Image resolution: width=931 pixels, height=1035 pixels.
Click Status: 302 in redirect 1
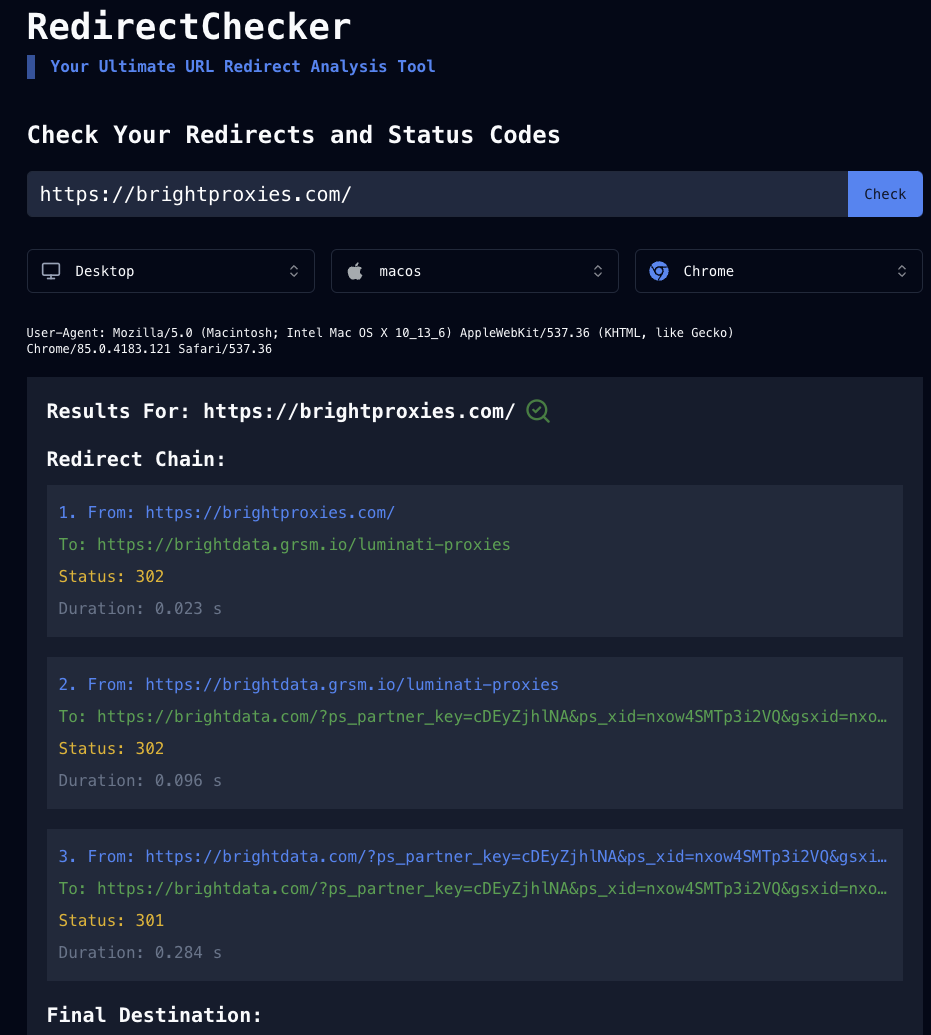coord(111,576)
